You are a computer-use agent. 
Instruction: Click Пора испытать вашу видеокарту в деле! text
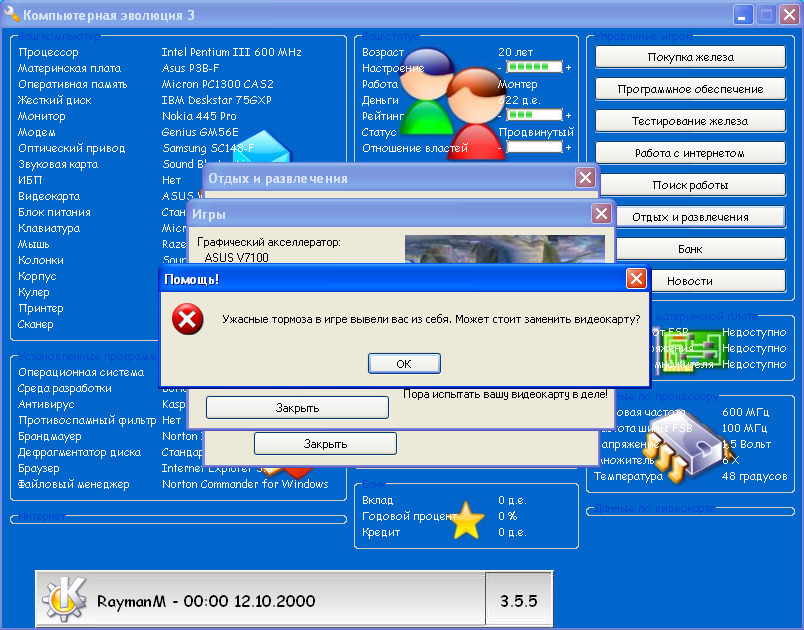click(x=505, y=394)
